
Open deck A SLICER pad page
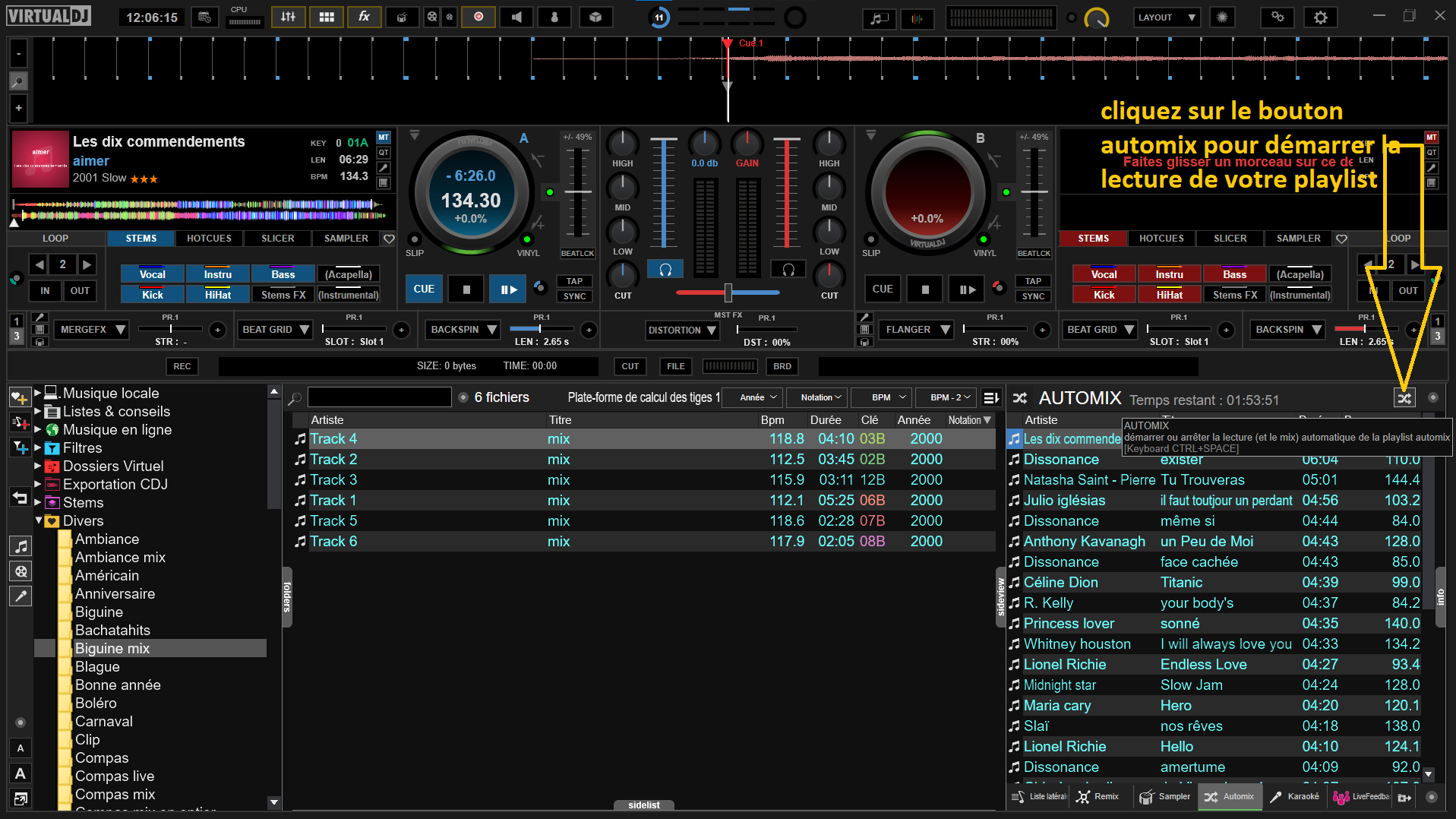[x=278, y=239]
